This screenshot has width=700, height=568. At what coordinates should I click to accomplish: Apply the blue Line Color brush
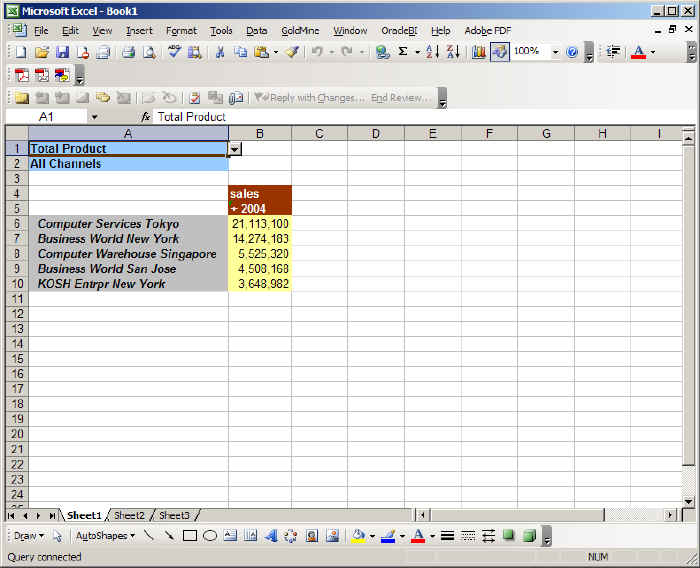388,535
